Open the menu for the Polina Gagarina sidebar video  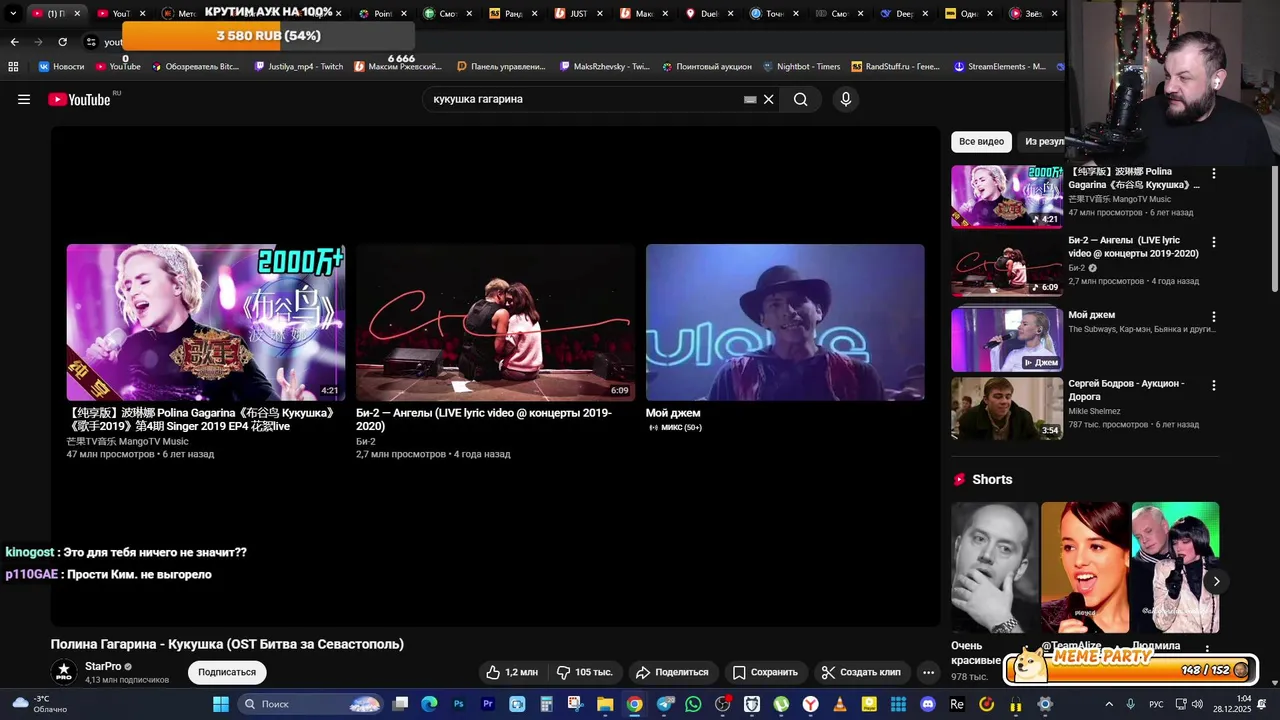click(1214, 173)
